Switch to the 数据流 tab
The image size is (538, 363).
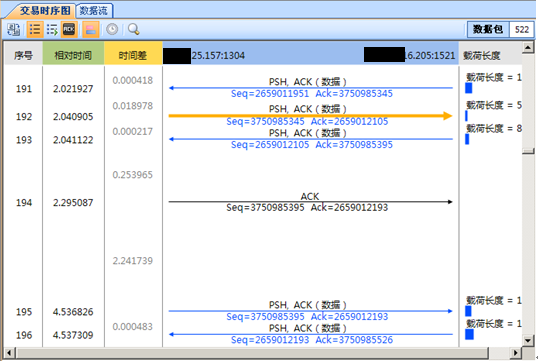coord(93,11)
